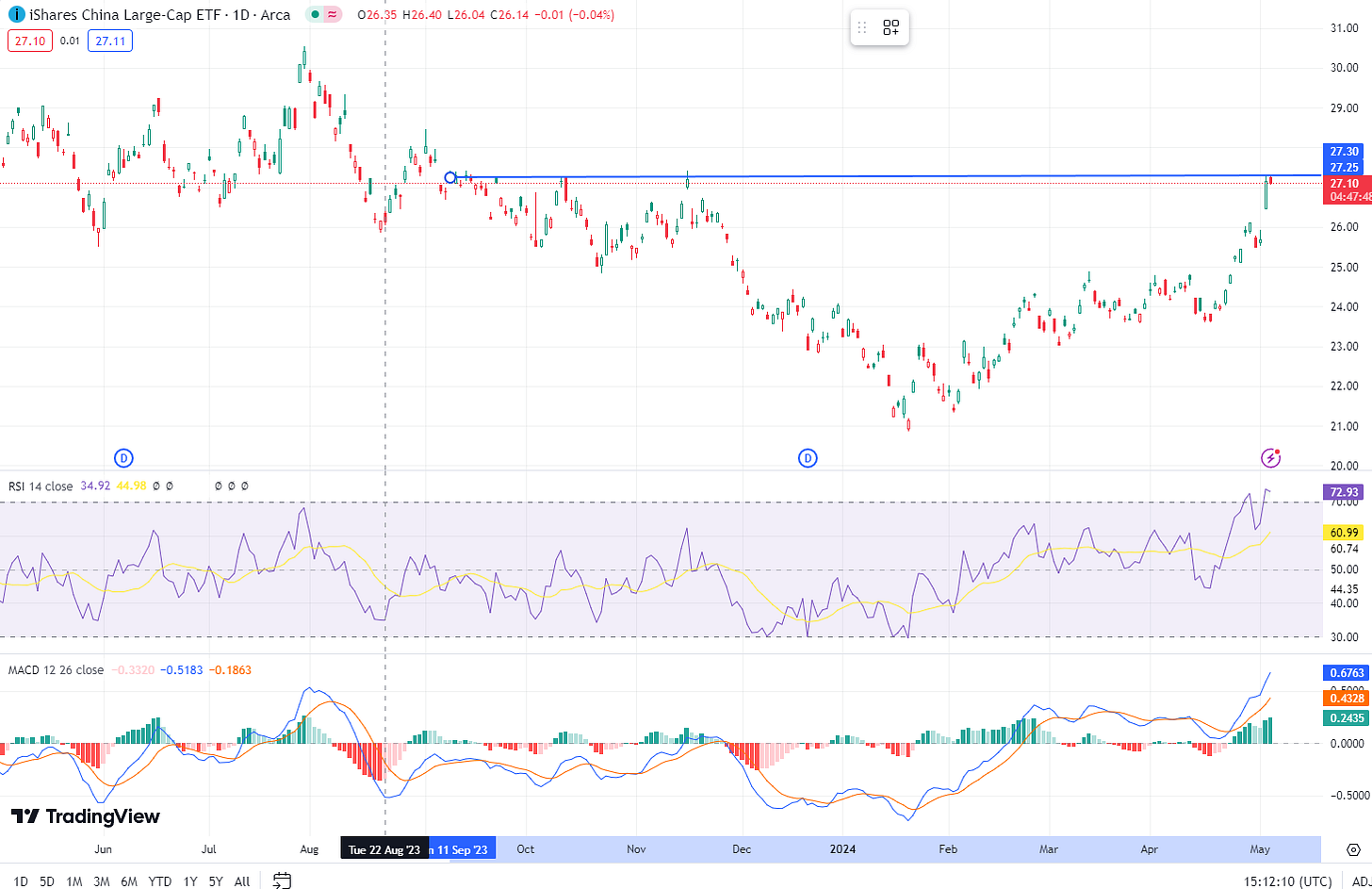
Task: Select the 5Y time range
Action: point(216,881)
